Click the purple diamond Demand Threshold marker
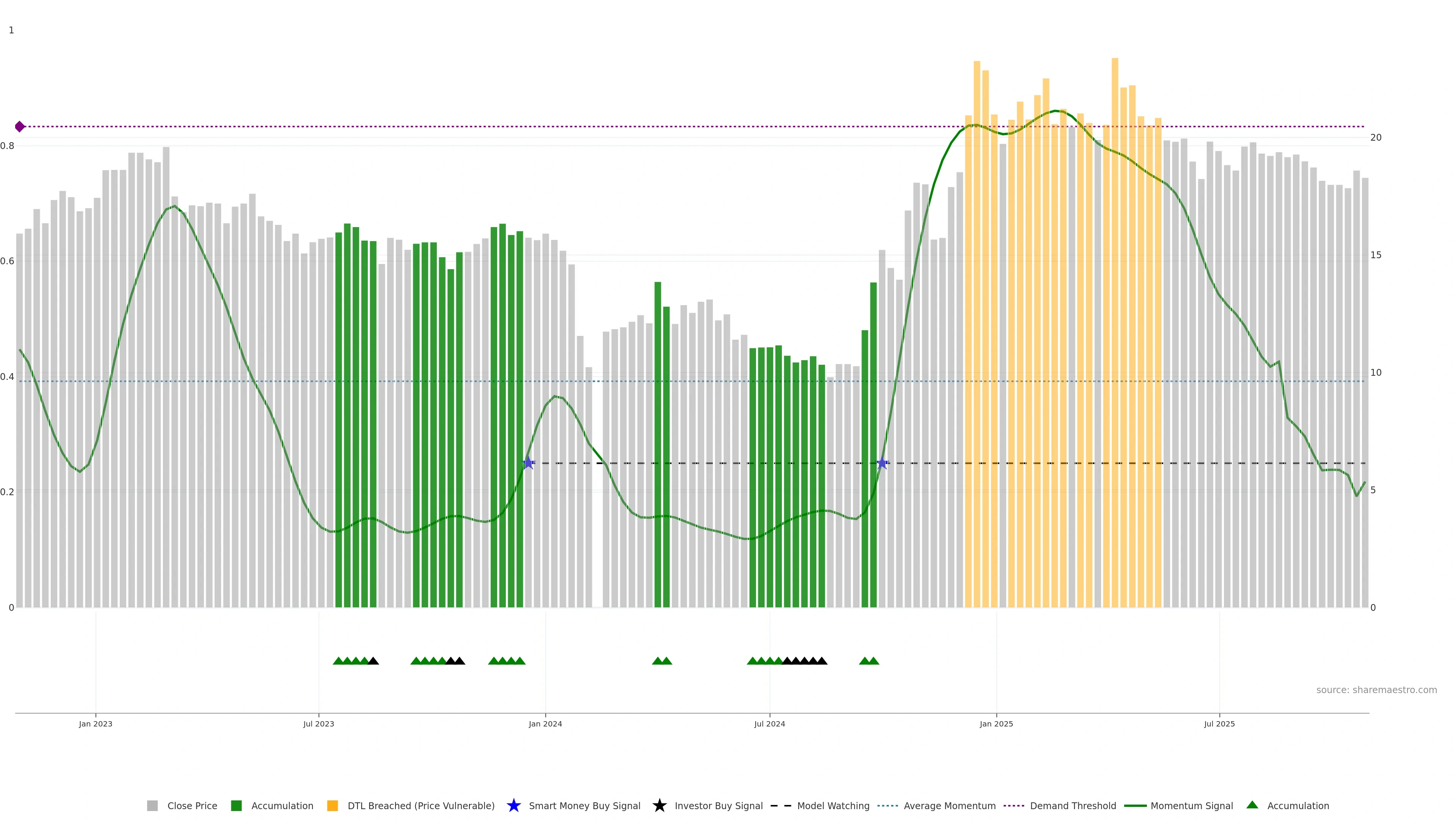This screenshot has width=1456, height=819. tap(20, 127)
